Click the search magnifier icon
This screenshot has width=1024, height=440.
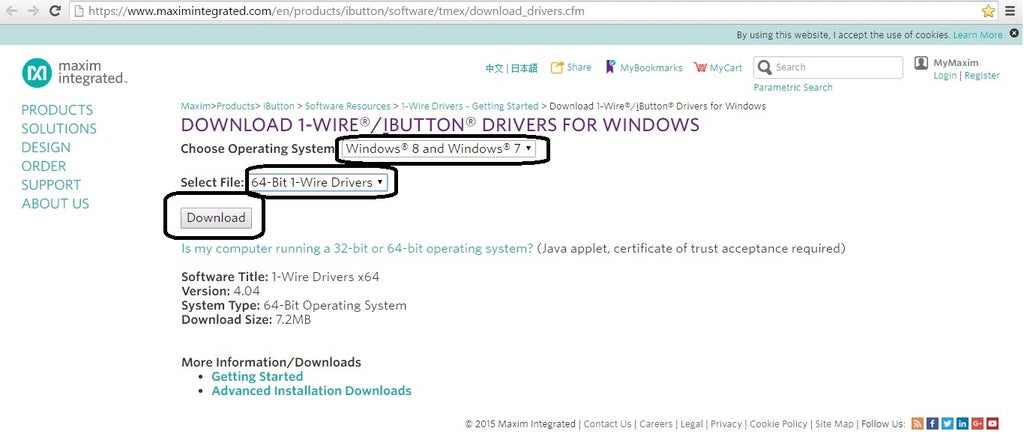(x=765, y=67)
